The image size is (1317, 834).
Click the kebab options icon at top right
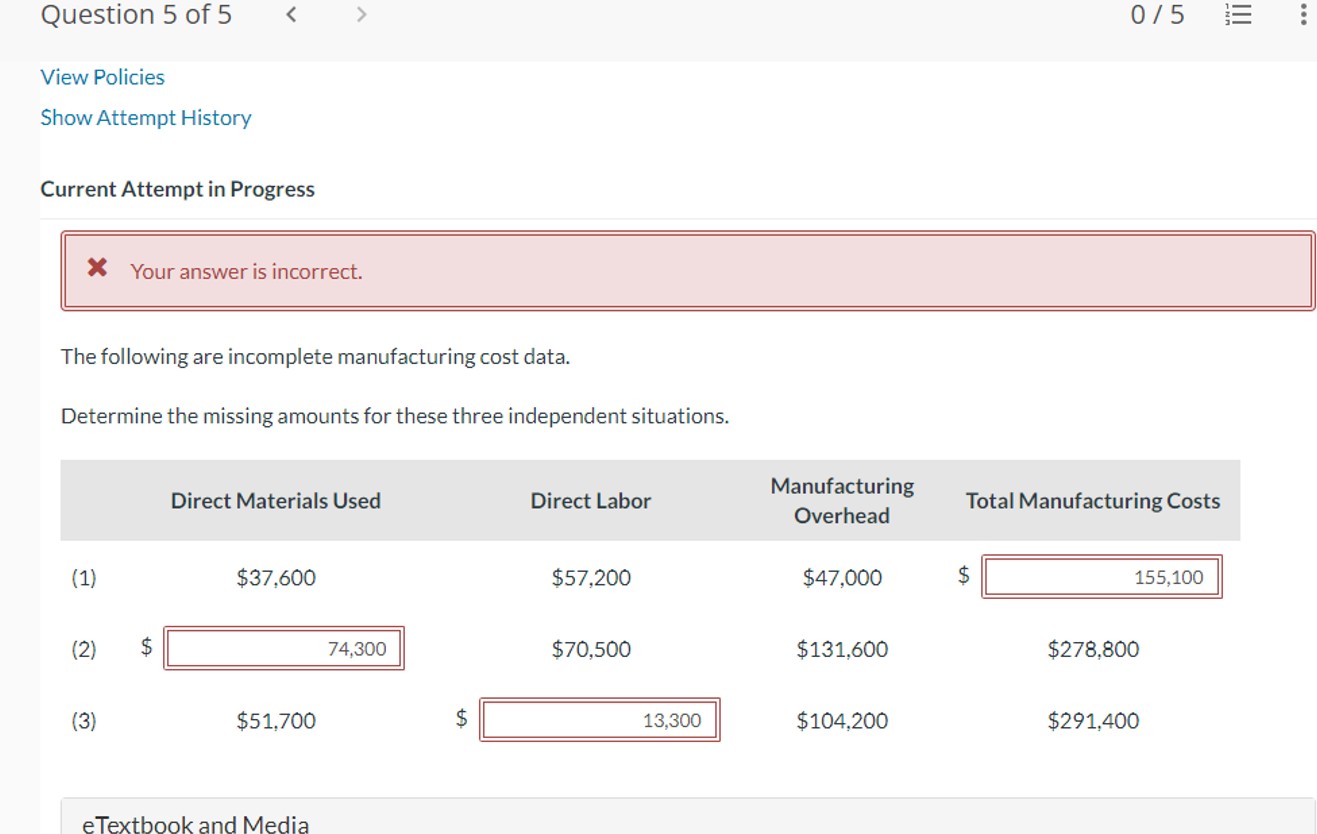pyautogui.click(x=1302, y=14)
